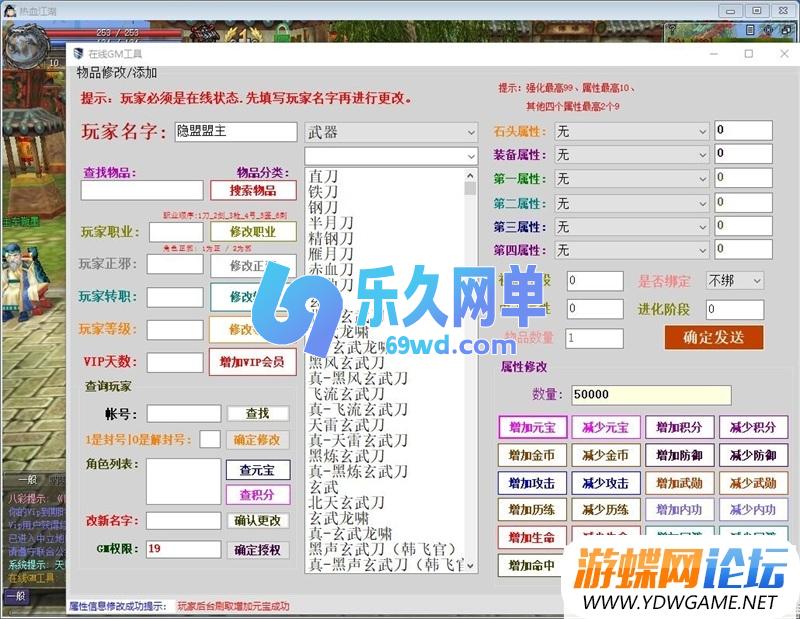Click the 减少武勋 button
The width and height of the screenshot is (800, 619).
coord(753,483)
